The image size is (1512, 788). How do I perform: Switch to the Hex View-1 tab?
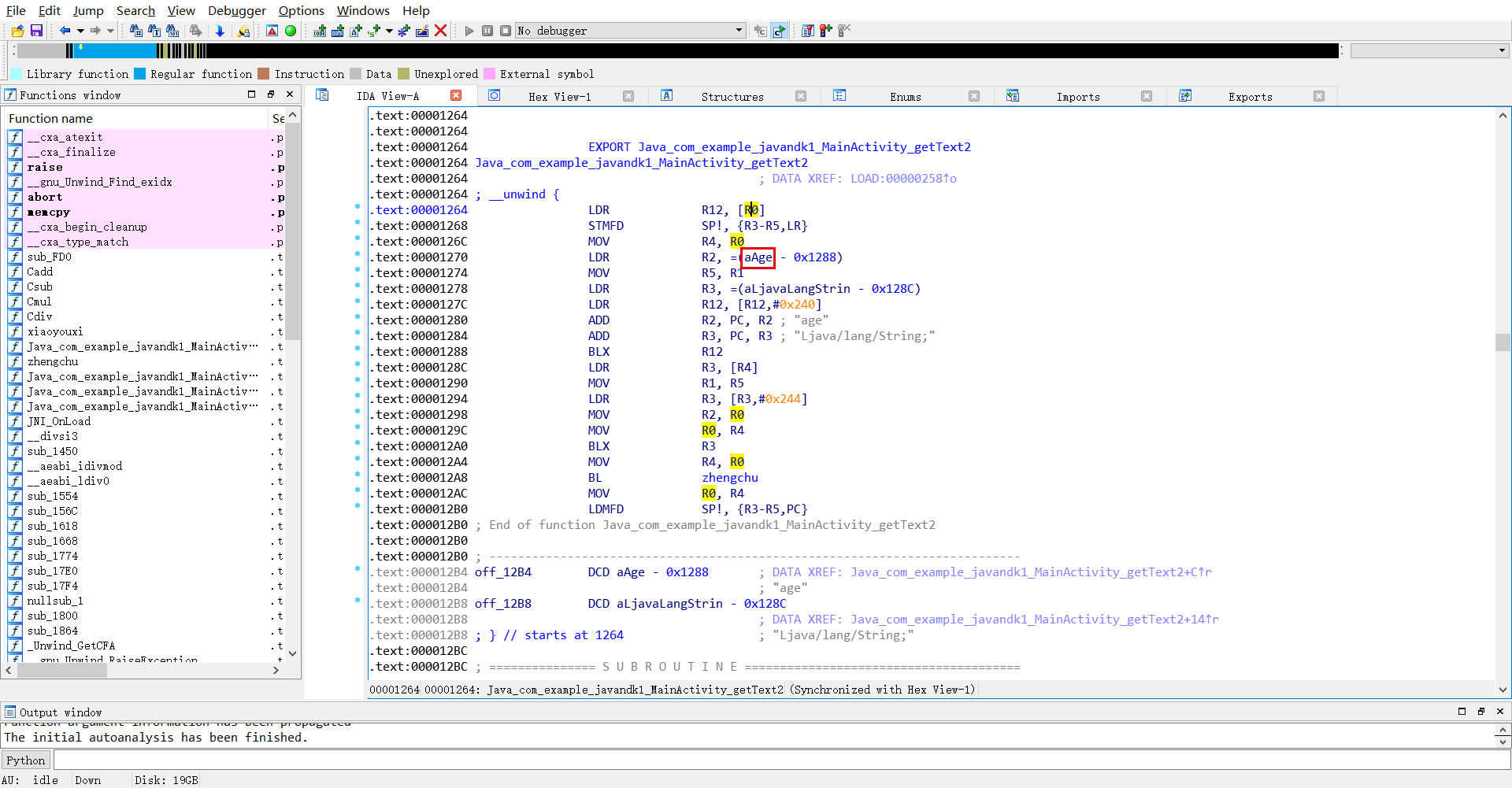tap(559, 97)
